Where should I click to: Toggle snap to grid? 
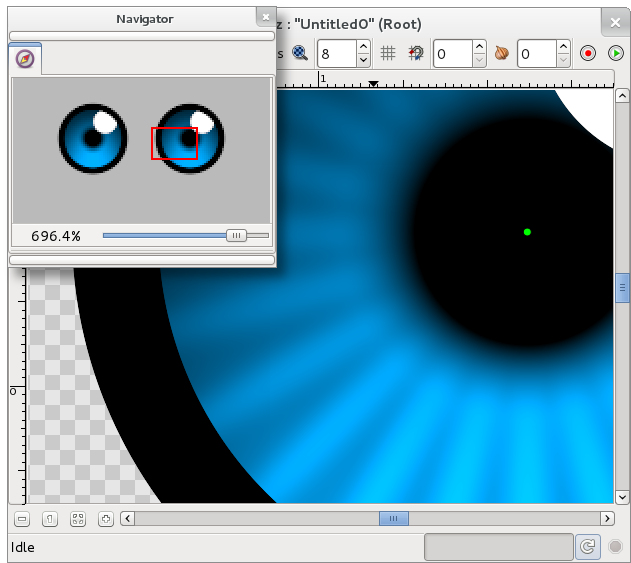tap(416, 53)
